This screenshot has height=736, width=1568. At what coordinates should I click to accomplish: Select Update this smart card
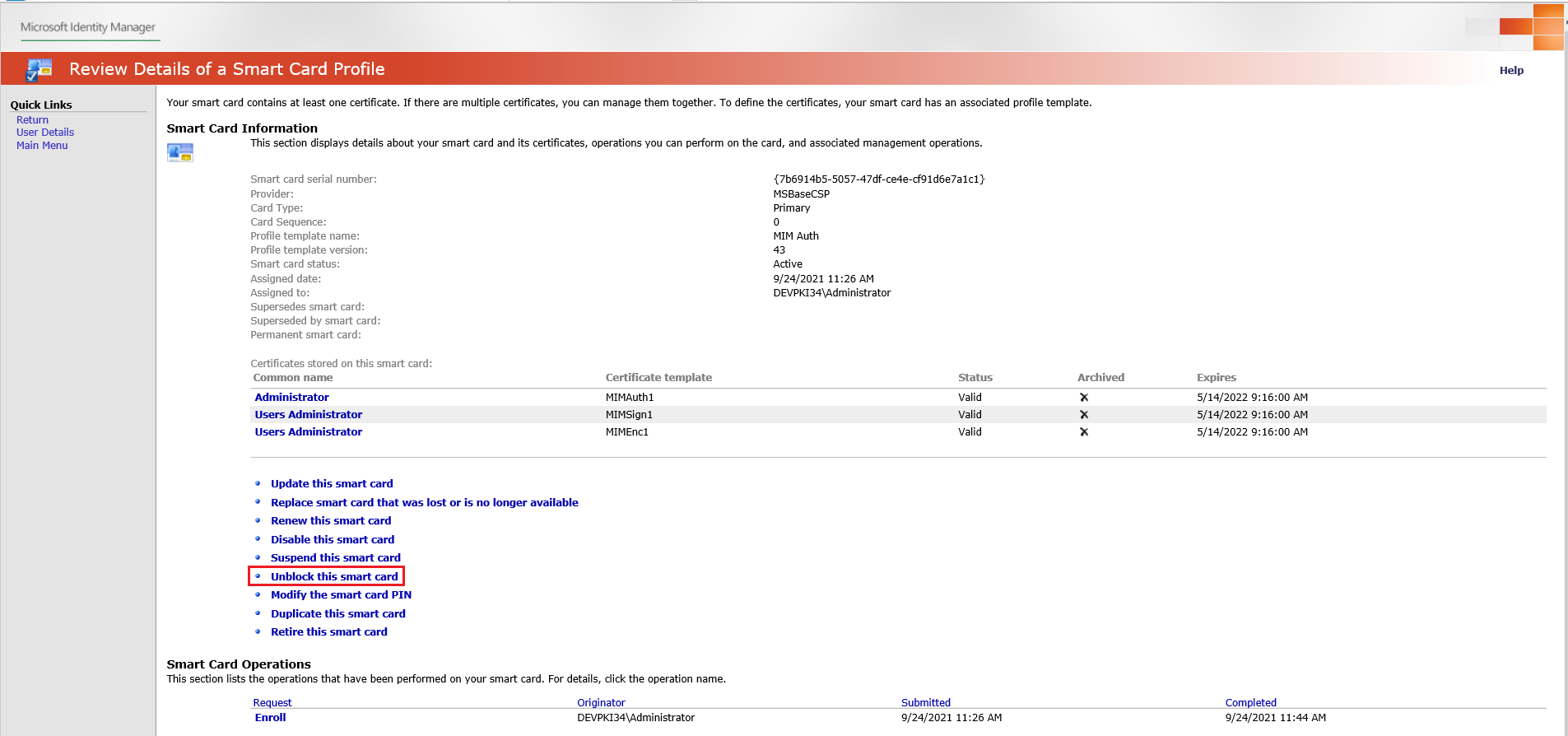(x=332, y=484)
